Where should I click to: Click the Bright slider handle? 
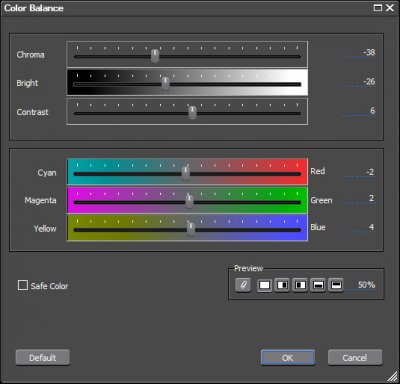tap(165, 83)
